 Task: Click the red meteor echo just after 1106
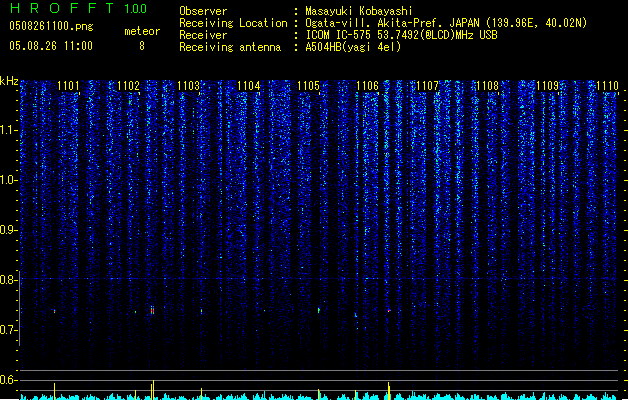point(389,311)
